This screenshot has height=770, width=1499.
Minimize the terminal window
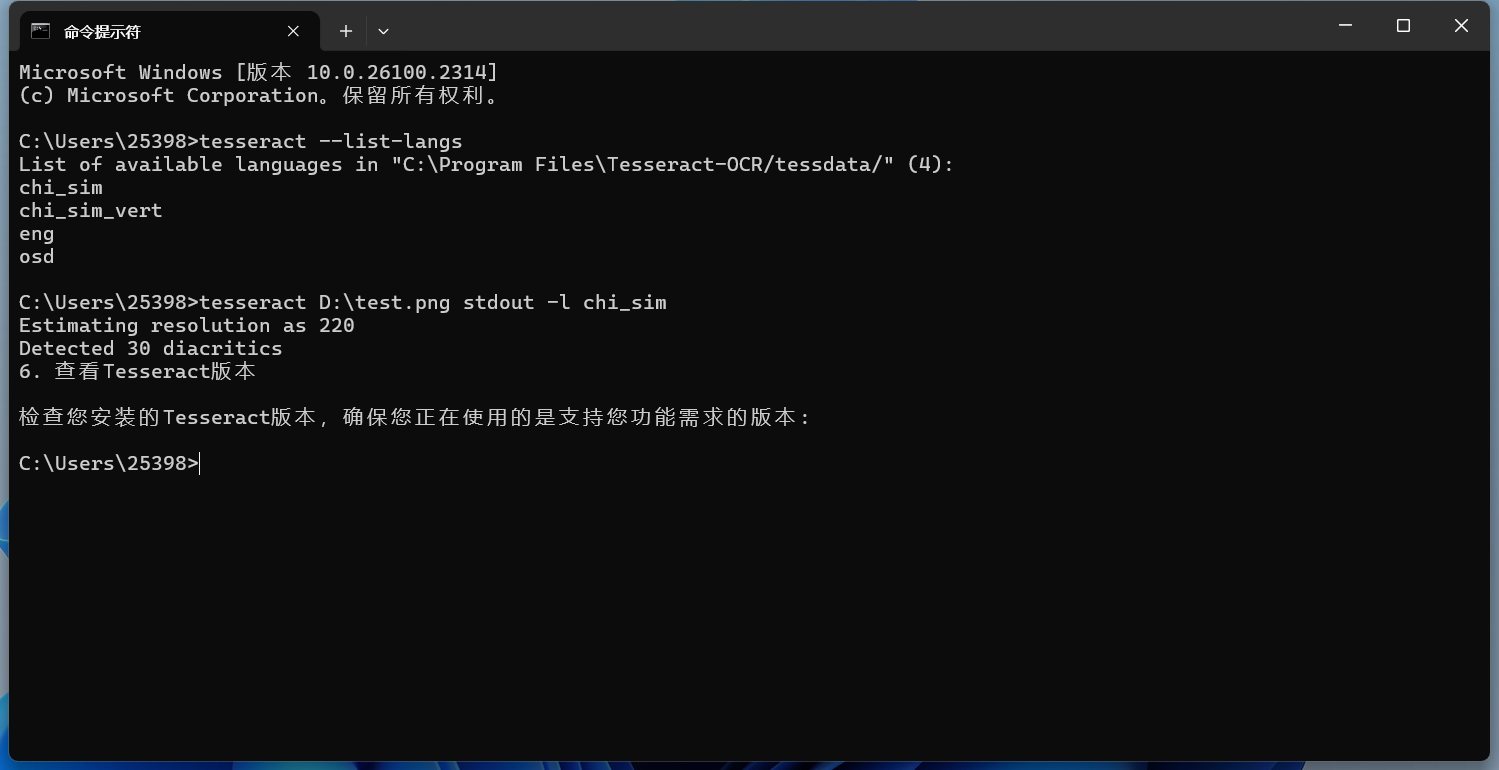point(1345,26)
